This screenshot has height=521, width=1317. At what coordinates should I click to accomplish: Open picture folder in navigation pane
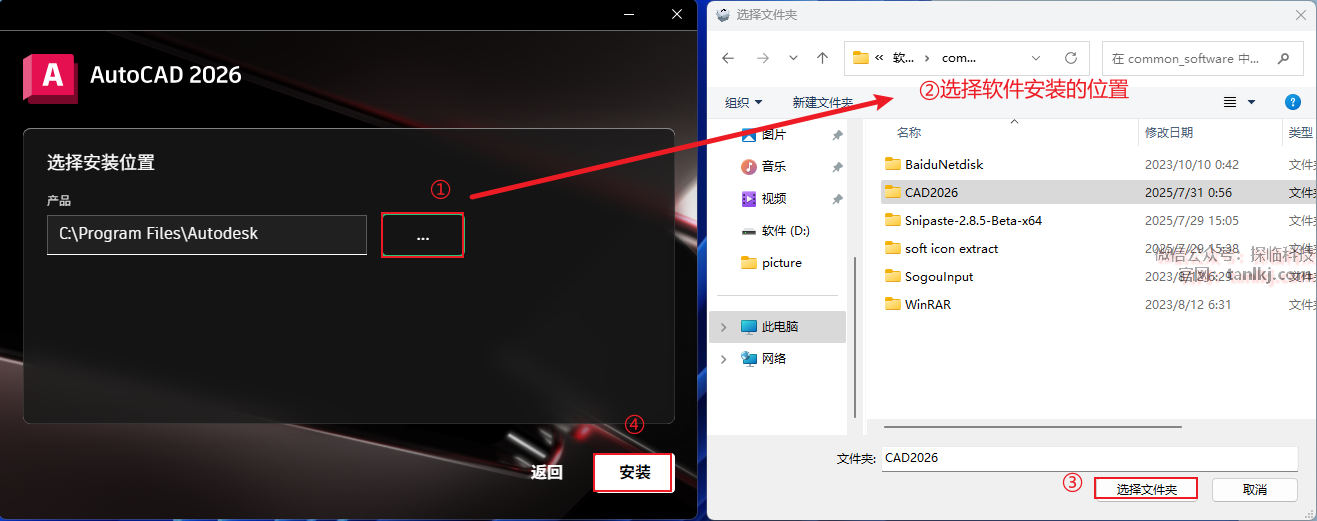point(782,262)
